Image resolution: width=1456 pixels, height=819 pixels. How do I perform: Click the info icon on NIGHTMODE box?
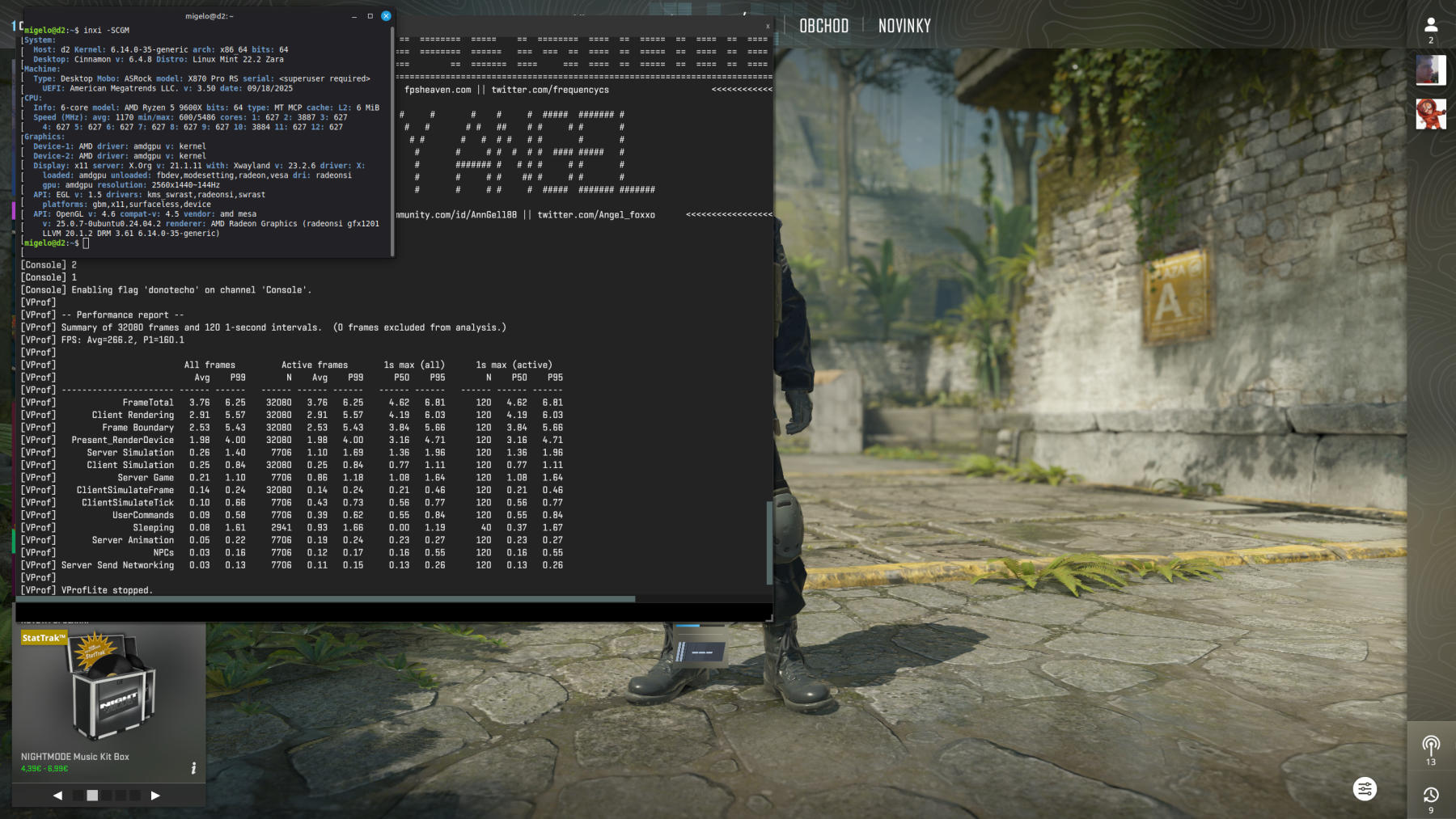pyautogui.click(x=193, y=768)
